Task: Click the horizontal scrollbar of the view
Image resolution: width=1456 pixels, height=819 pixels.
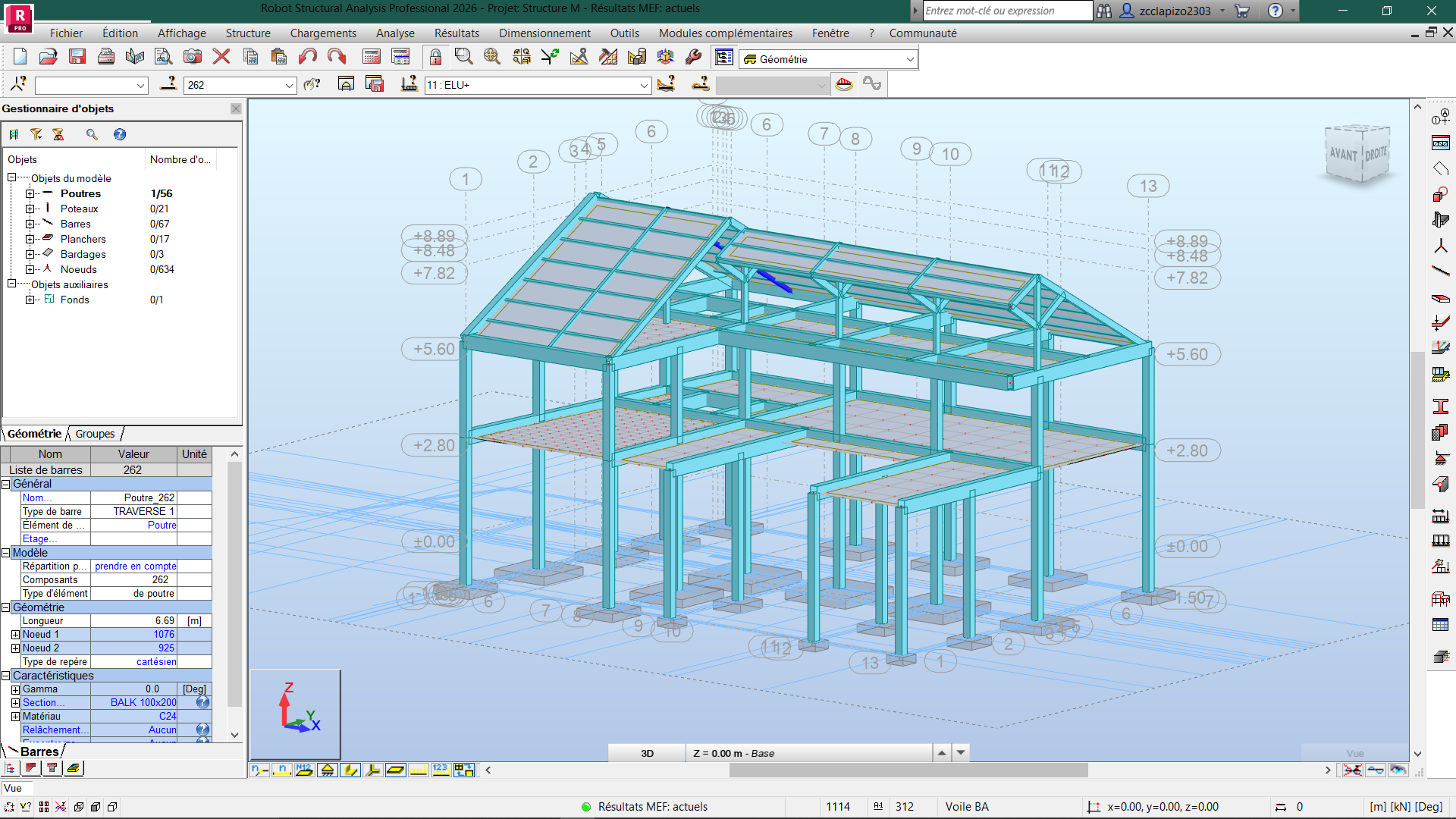Action: click(x=908, y=770)
